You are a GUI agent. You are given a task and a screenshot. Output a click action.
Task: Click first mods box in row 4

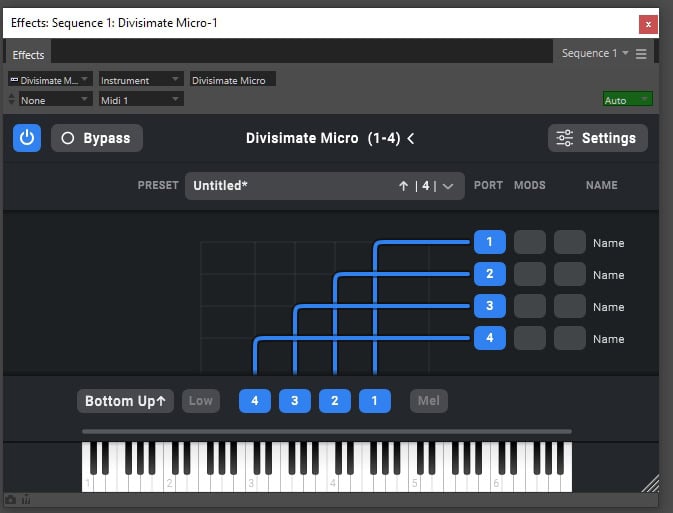pos(530,338)
